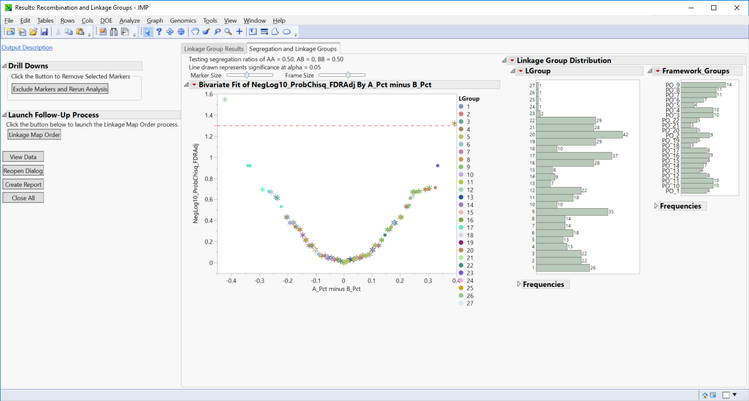
Task: Collapse the Linkage Group Distribution outline
Action: click(504, 60)
